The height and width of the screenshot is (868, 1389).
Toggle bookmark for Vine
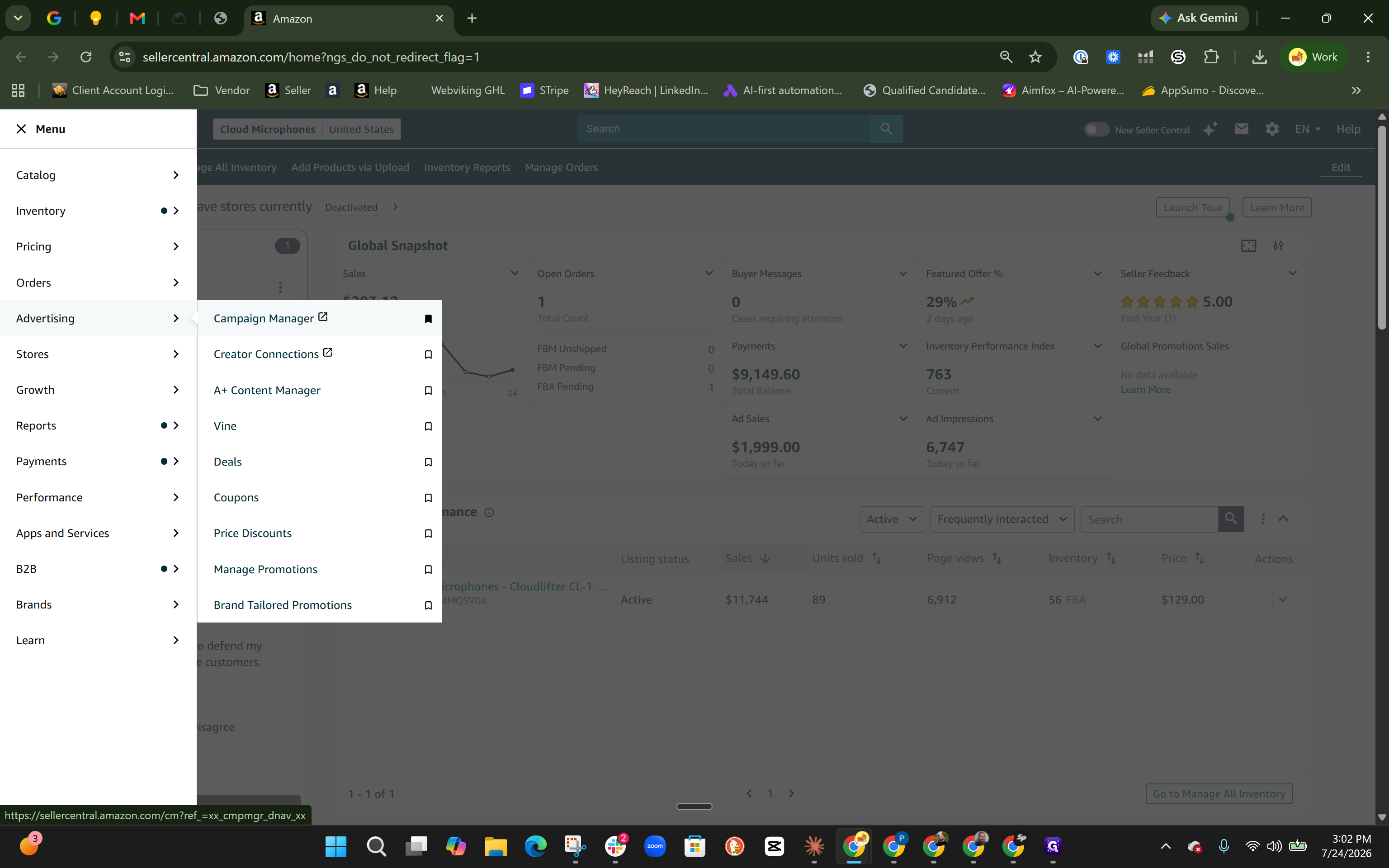click(x=428, y=426)
